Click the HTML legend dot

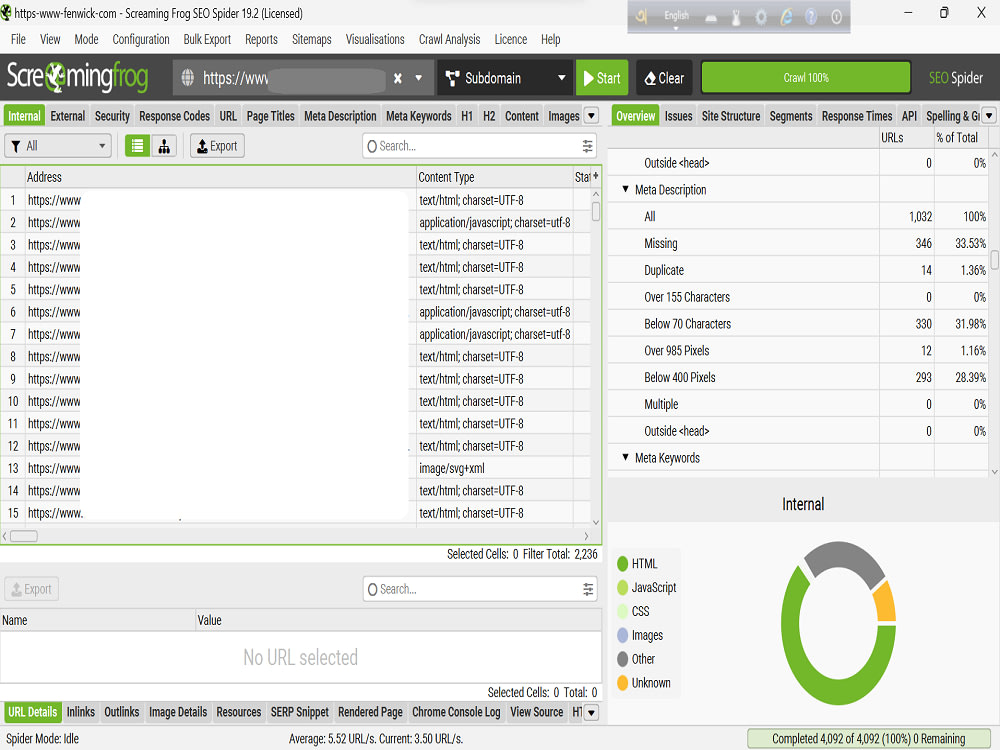pos(623,564)
